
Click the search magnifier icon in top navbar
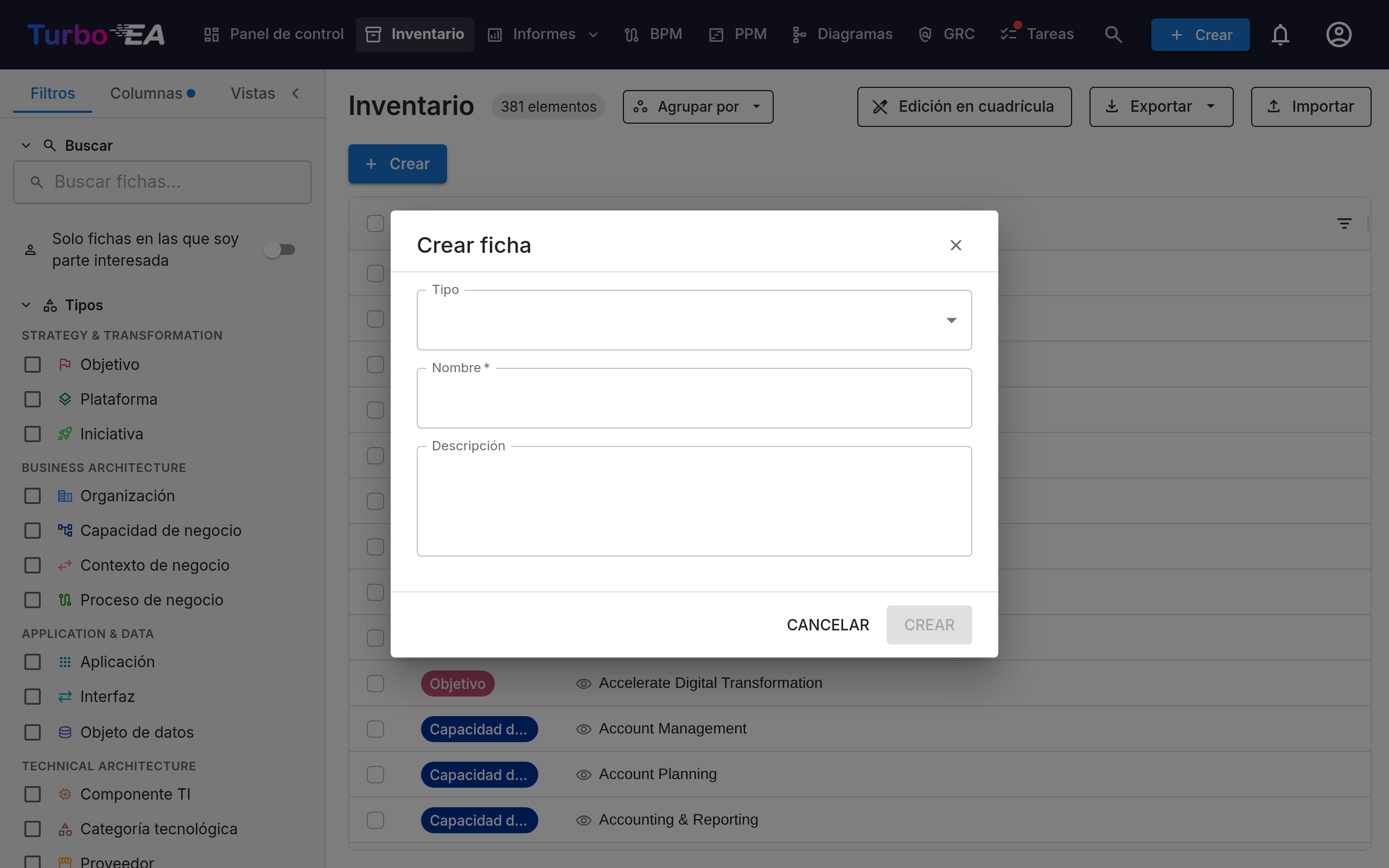point(1113,34)
